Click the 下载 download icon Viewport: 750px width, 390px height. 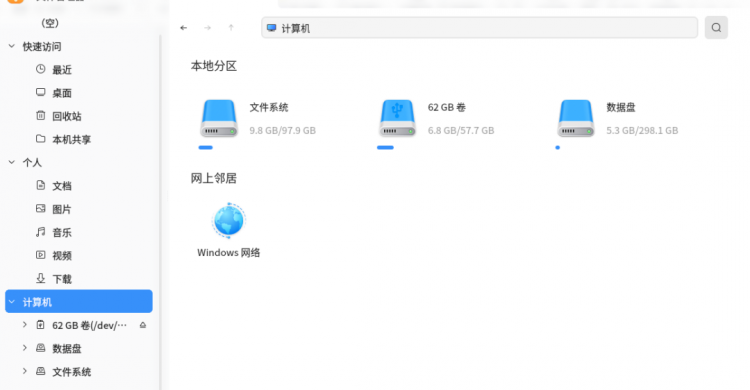[x=41, y=278]
